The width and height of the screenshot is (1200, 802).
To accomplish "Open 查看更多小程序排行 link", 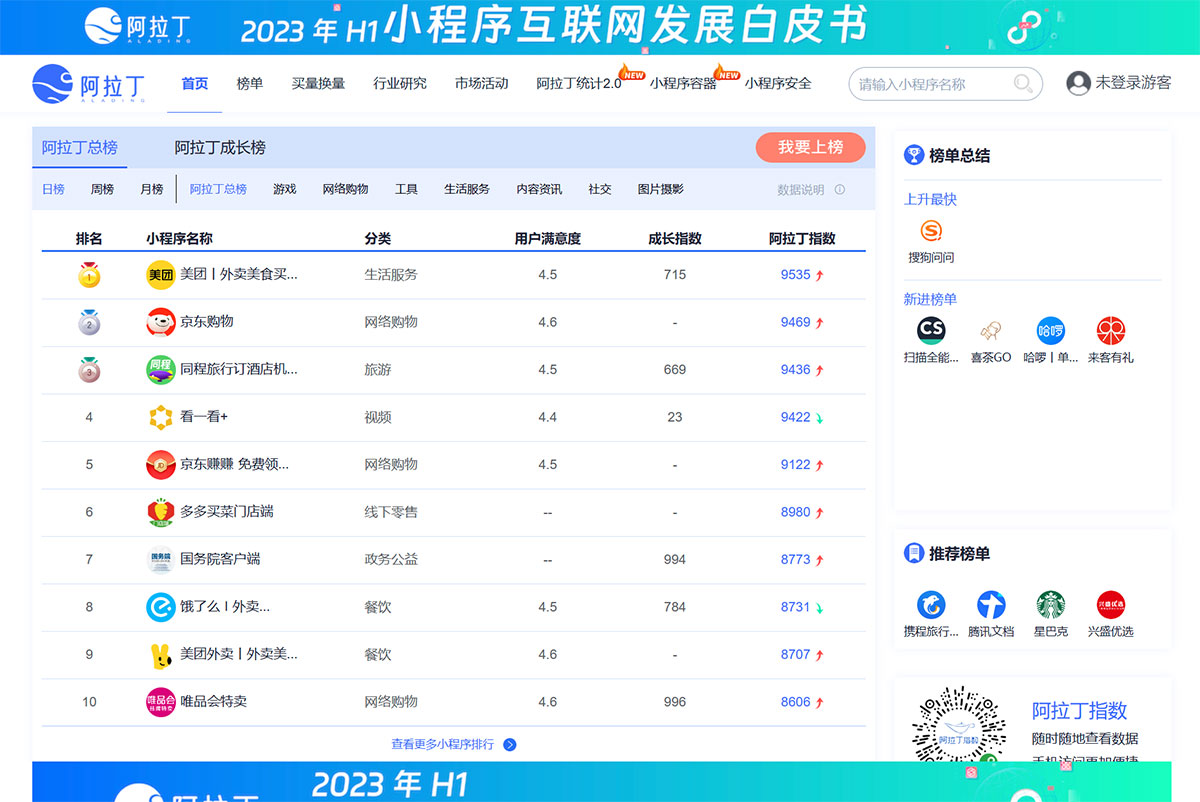I will click(447, 745).
